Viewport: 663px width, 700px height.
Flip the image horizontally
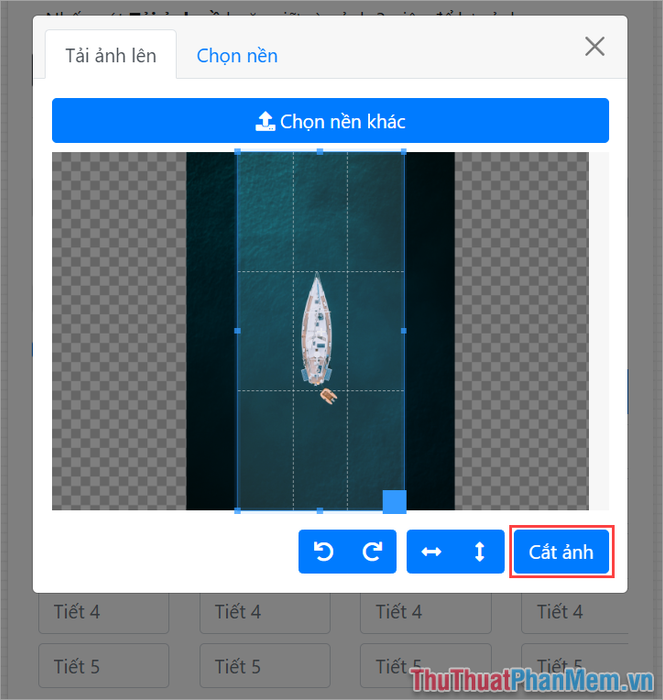(x=431, y=551)
